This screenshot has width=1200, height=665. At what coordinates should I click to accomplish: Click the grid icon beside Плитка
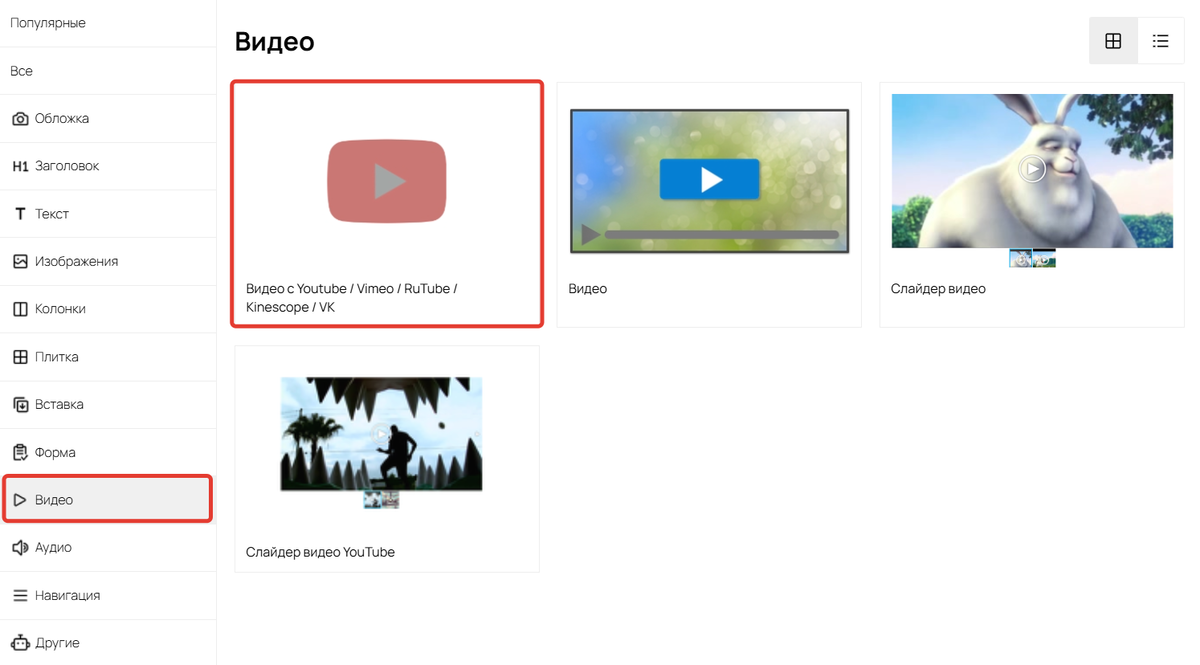[x=20, y=357]
